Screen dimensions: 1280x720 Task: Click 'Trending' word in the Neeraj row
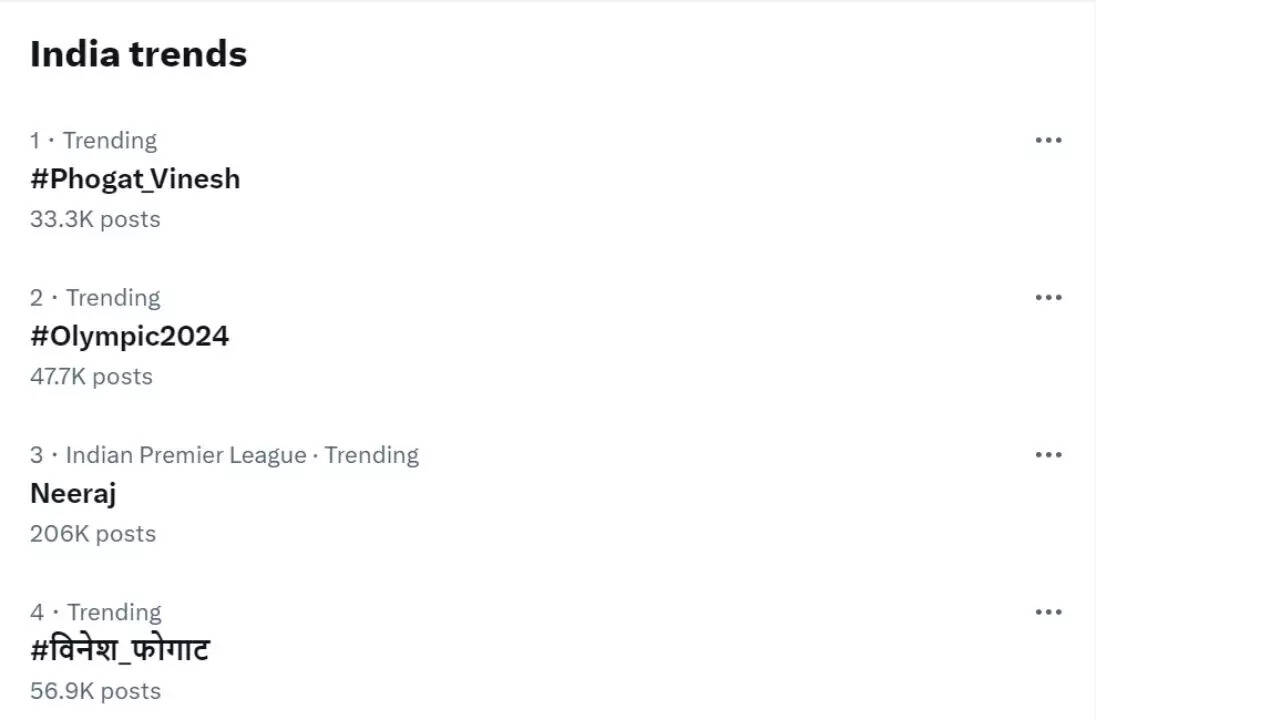click(371, 455)
